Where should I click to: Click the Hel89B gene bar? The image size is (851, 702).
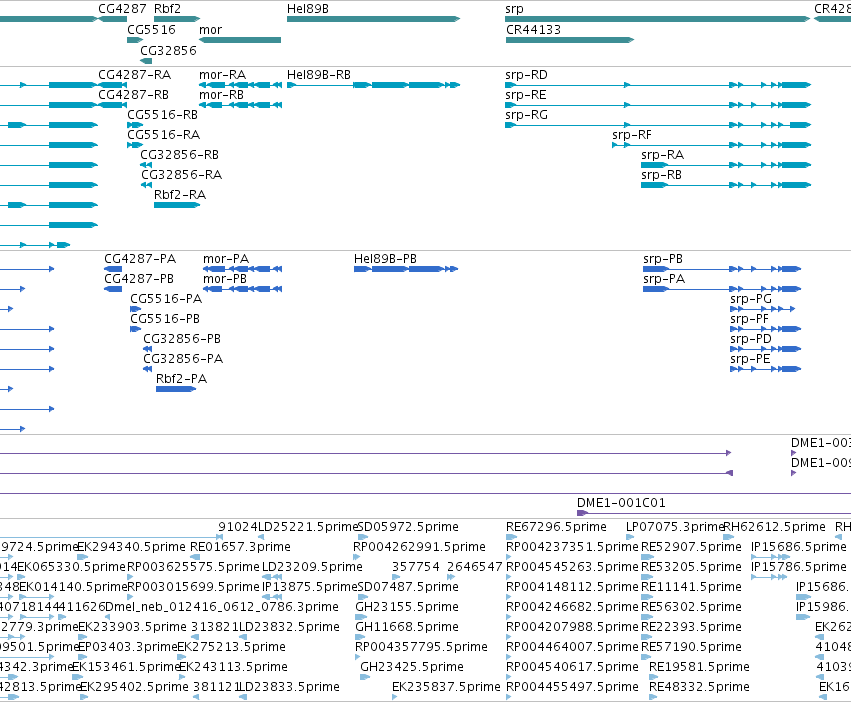point(373,19)
